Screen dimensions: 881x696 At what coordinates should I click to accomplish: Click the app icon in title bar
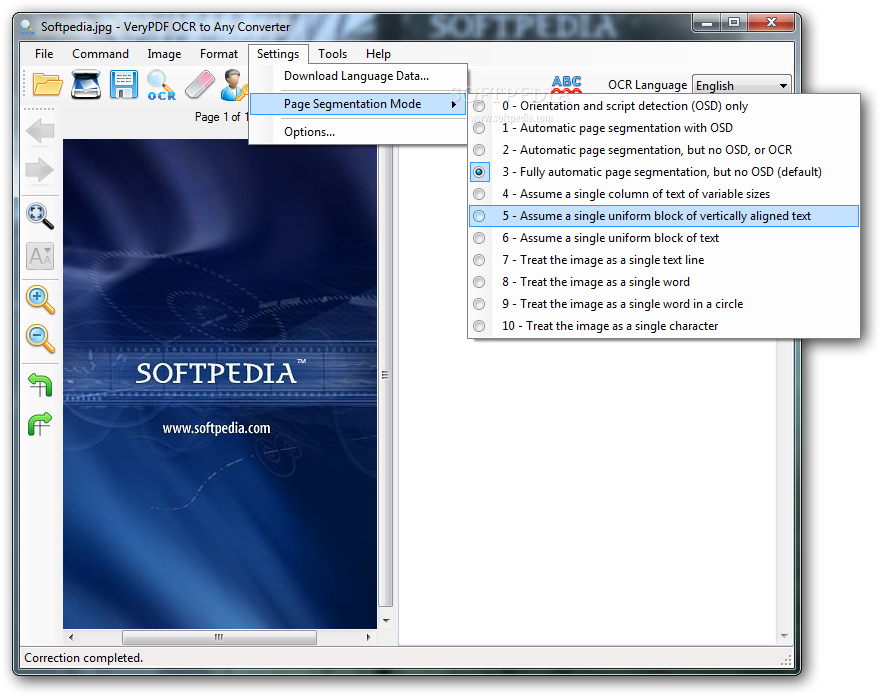coord(27,26)
